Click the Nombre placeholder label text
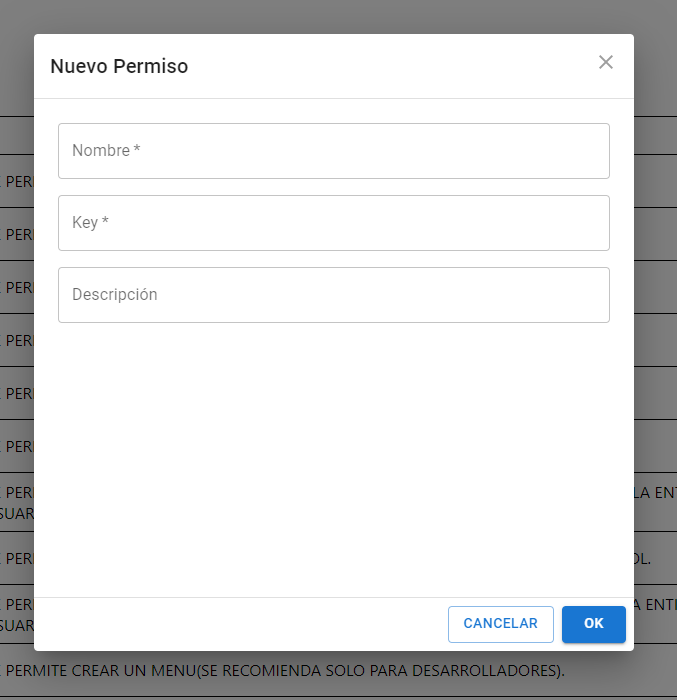677x700 pixels. pos(101,151)
